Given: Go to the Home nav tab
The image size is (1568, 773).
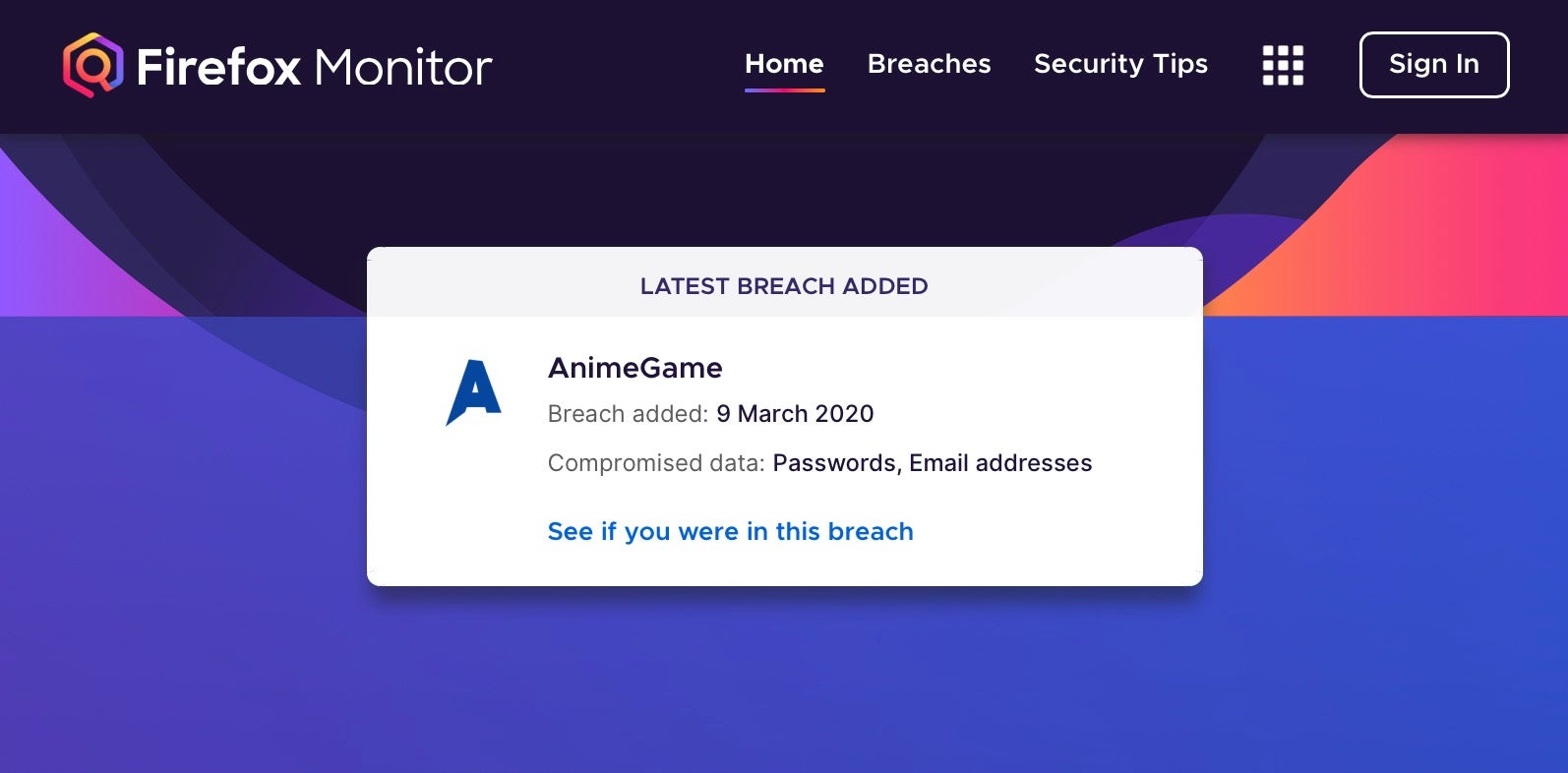Looking at the screenshot, I should 784,64.
